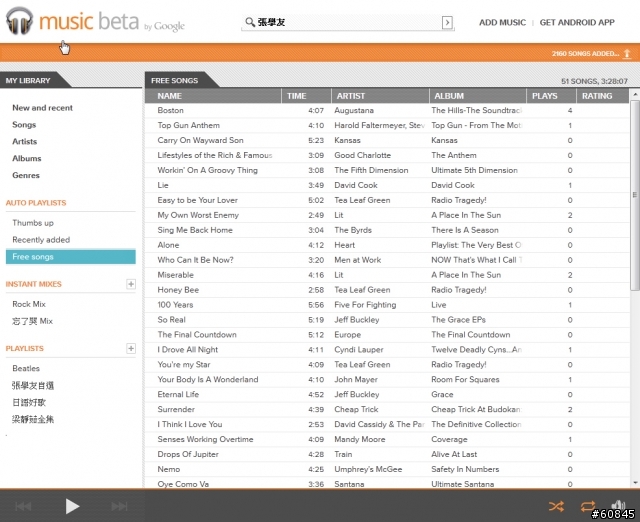Open New and recent

pos(42,108)
